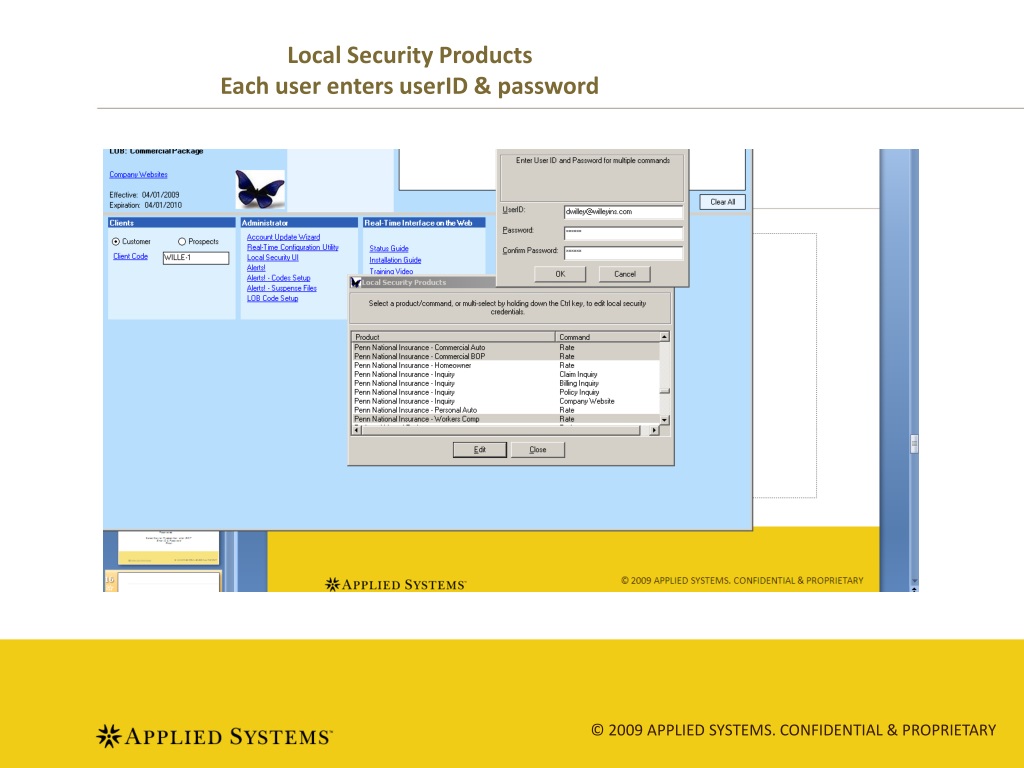Open Real-Time Configuration Utility link
The image size is (1024, 768).
[x=293, y=247]
